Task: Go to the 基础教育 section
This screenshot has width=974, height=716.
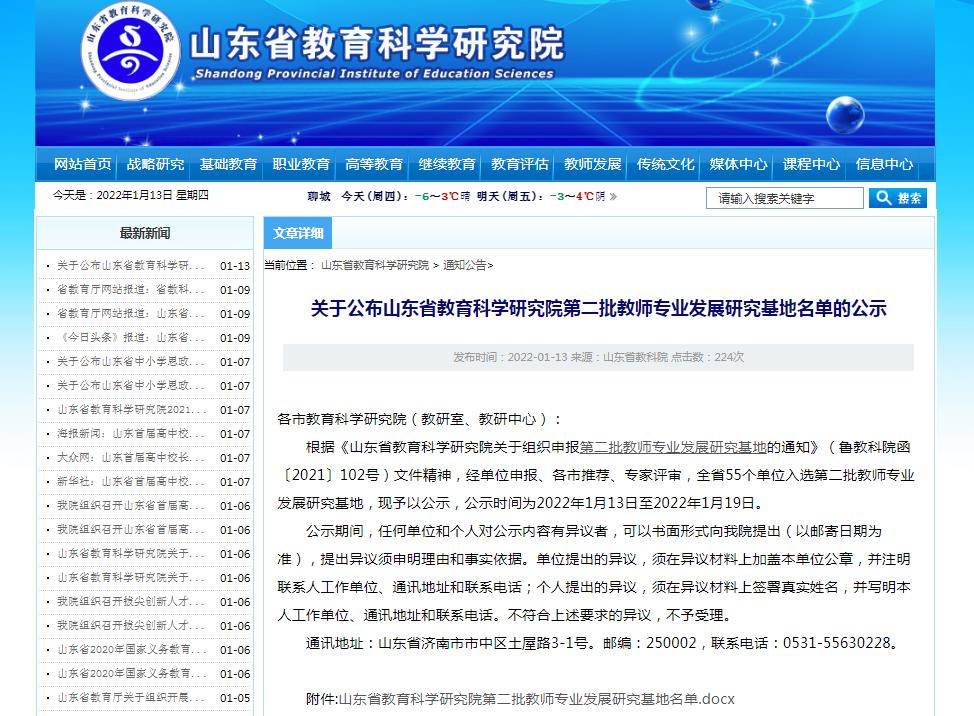Action: pos(228,165)
